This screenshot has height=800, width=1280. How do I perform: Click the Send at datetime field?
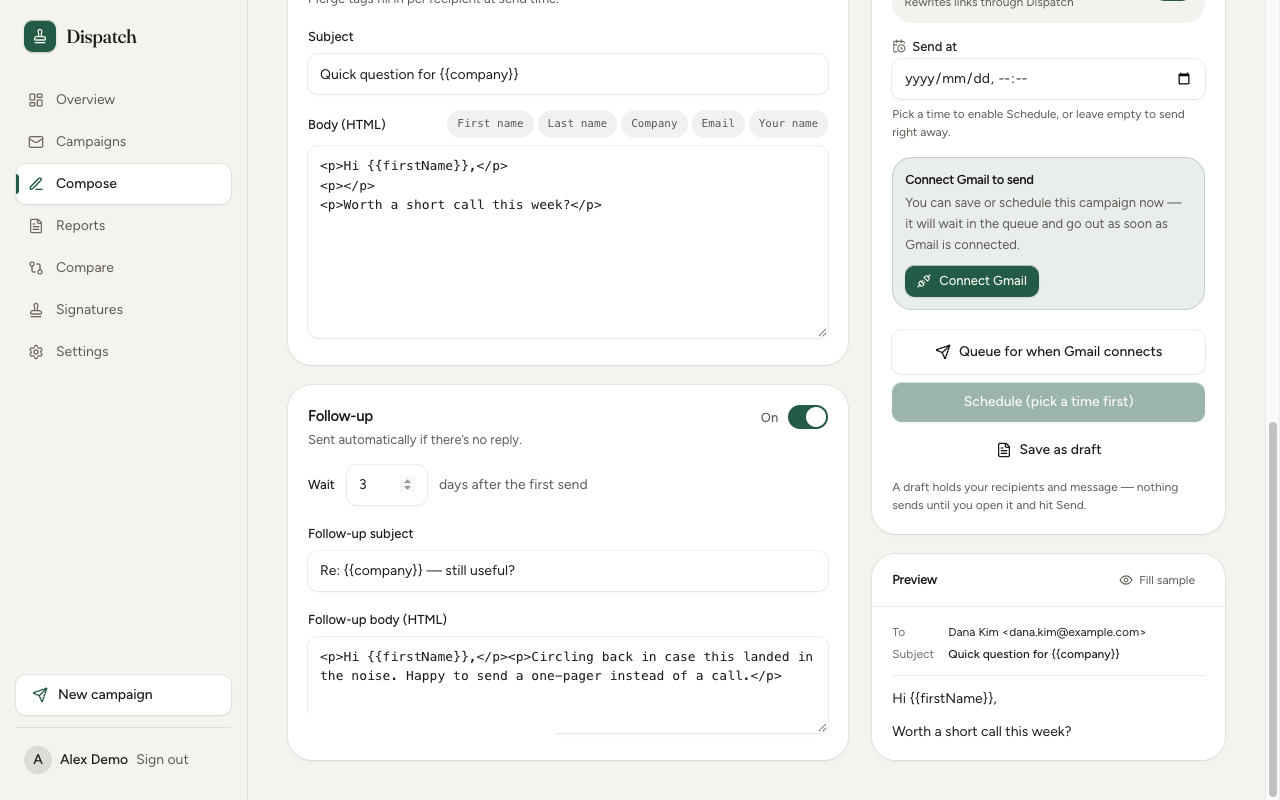1048,79
